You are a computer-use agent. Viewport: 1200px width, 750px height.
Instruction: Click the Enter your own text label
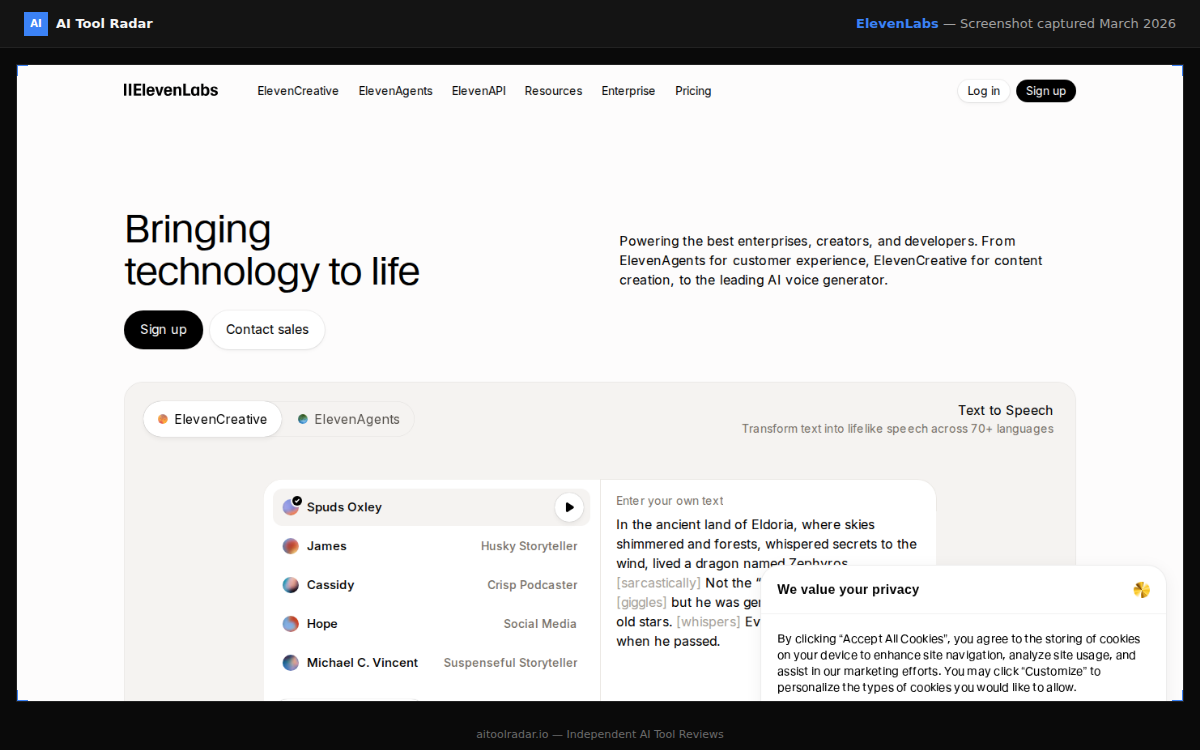tap(670, 501)
